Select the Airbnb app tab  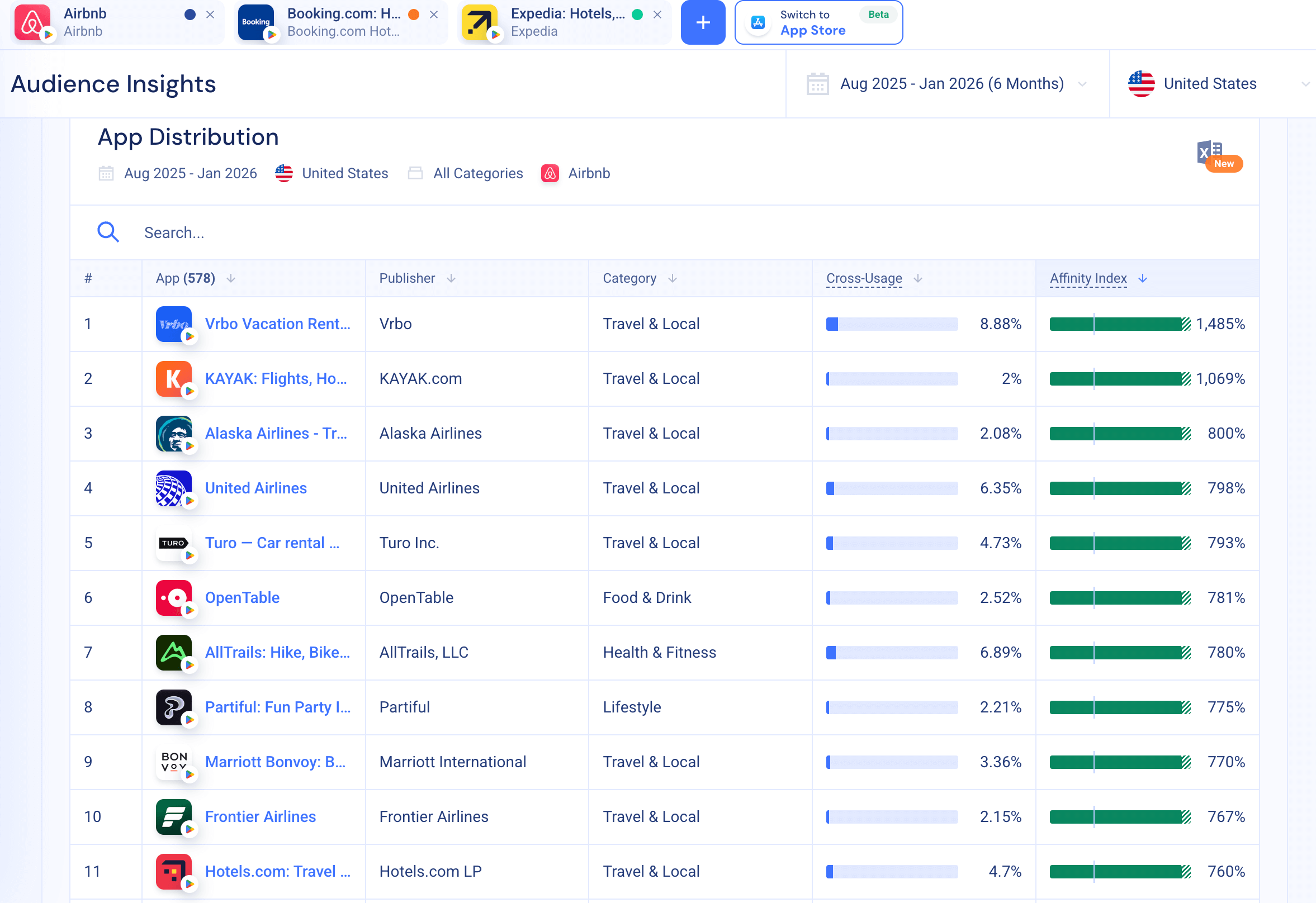pos(117,22)
